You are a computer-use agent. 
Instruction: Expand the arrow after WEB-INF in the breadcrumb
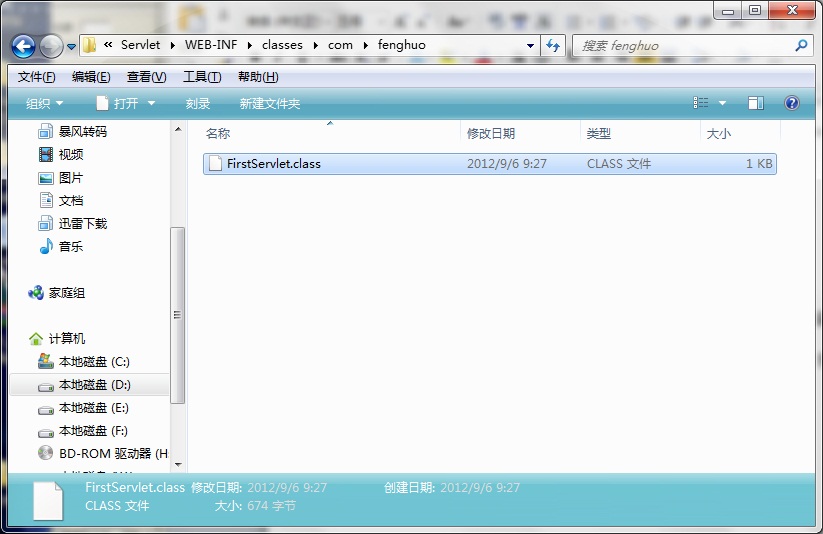tap(250, 45)
